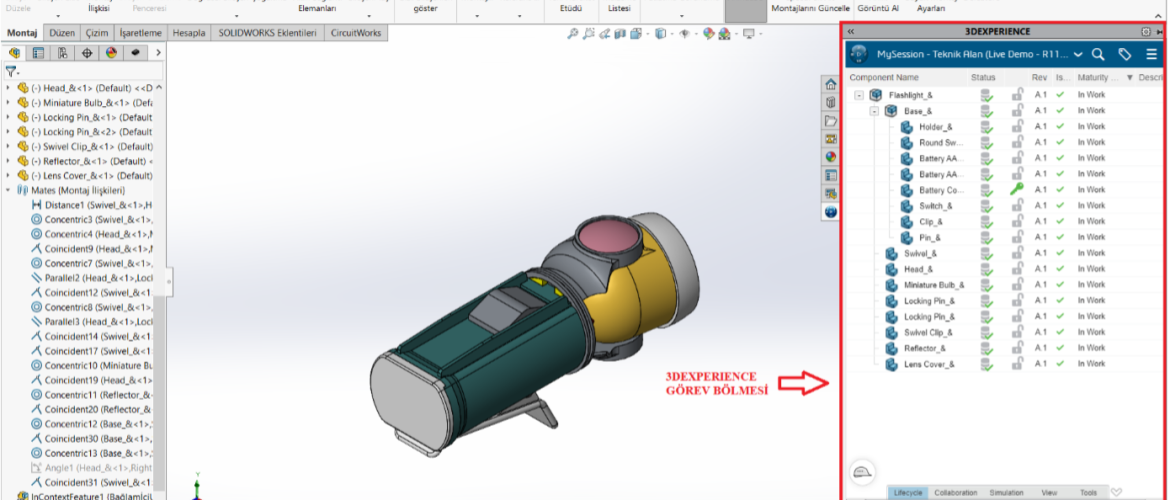1170x500 pixels.
Task: Click the Maturity column header
Action: click(x=1098, y=77)
